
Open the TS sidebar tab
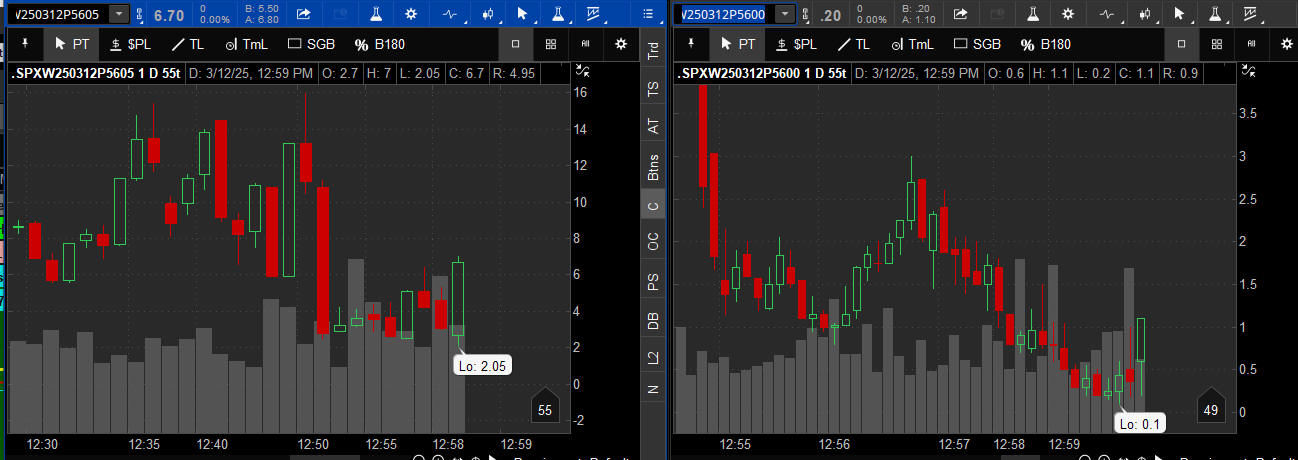click(x=653, y=88)
